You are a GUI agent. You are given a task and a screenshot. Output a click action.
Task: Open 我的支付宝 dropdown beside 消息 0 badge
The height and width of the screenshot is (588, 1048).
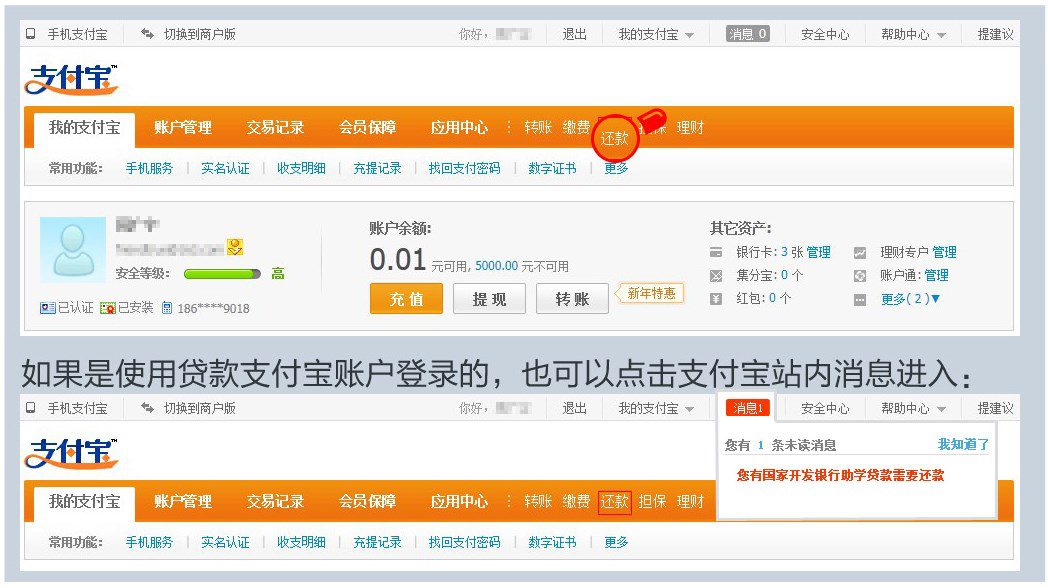(656, 34)
